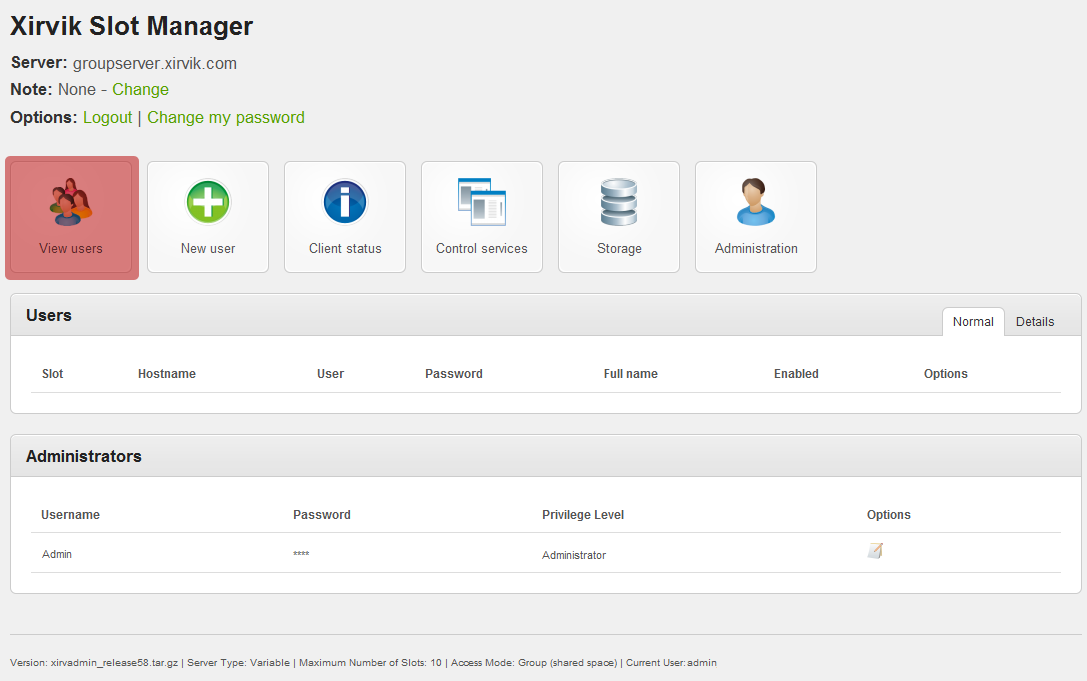This screenshot has width=1087, height=681.
Task: Click the New user green plus icon
Action: coord(208,202)
